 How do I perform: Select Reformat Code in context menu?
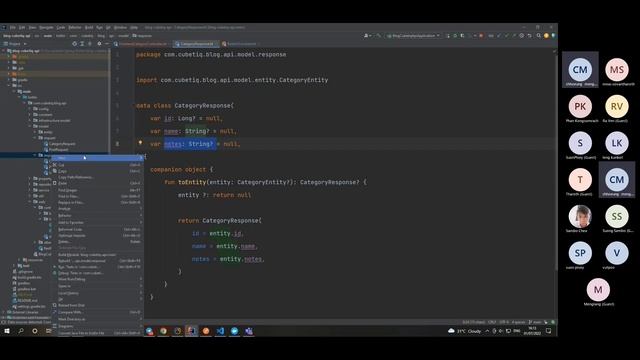[98, 229]
